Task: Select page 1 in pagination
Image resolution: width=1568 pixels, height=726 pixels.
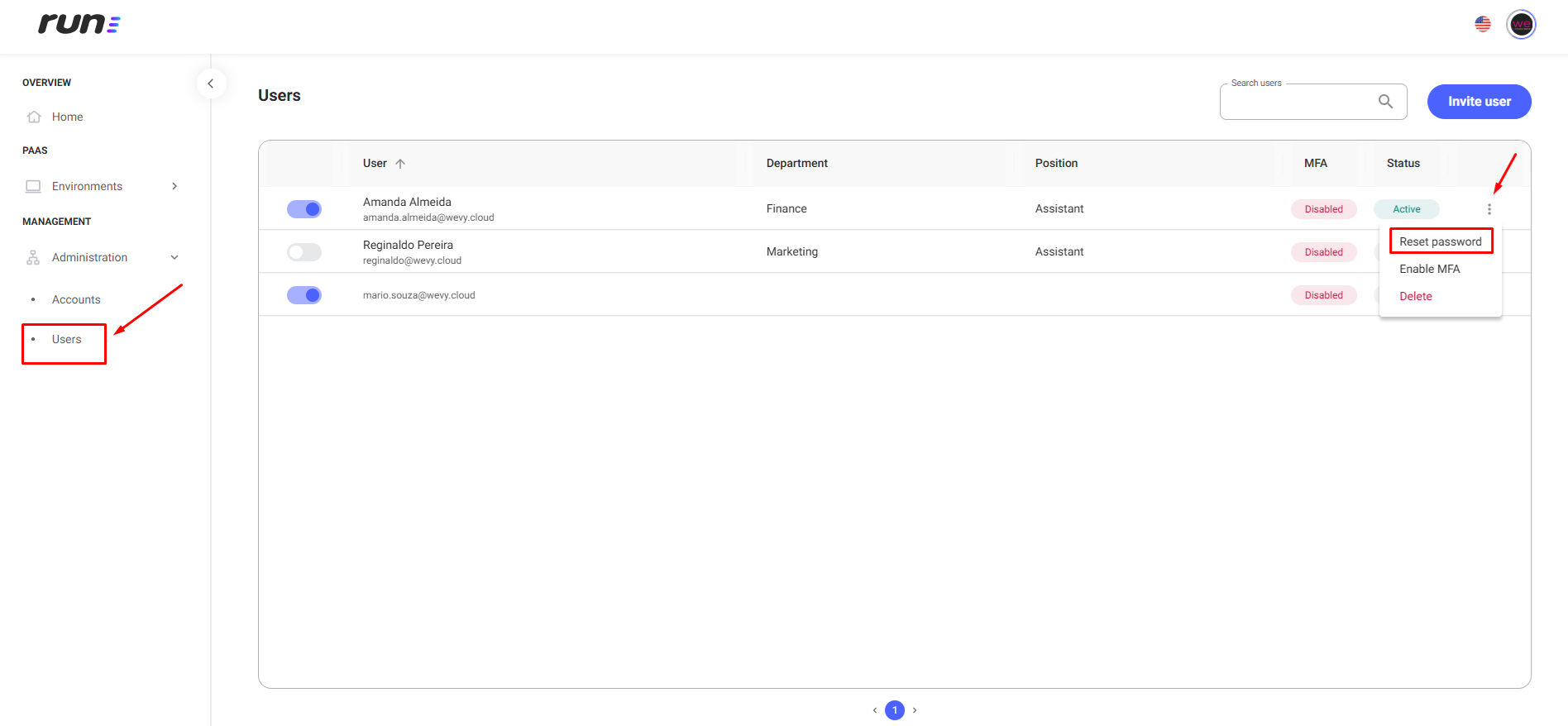Action: coord(895,710)
